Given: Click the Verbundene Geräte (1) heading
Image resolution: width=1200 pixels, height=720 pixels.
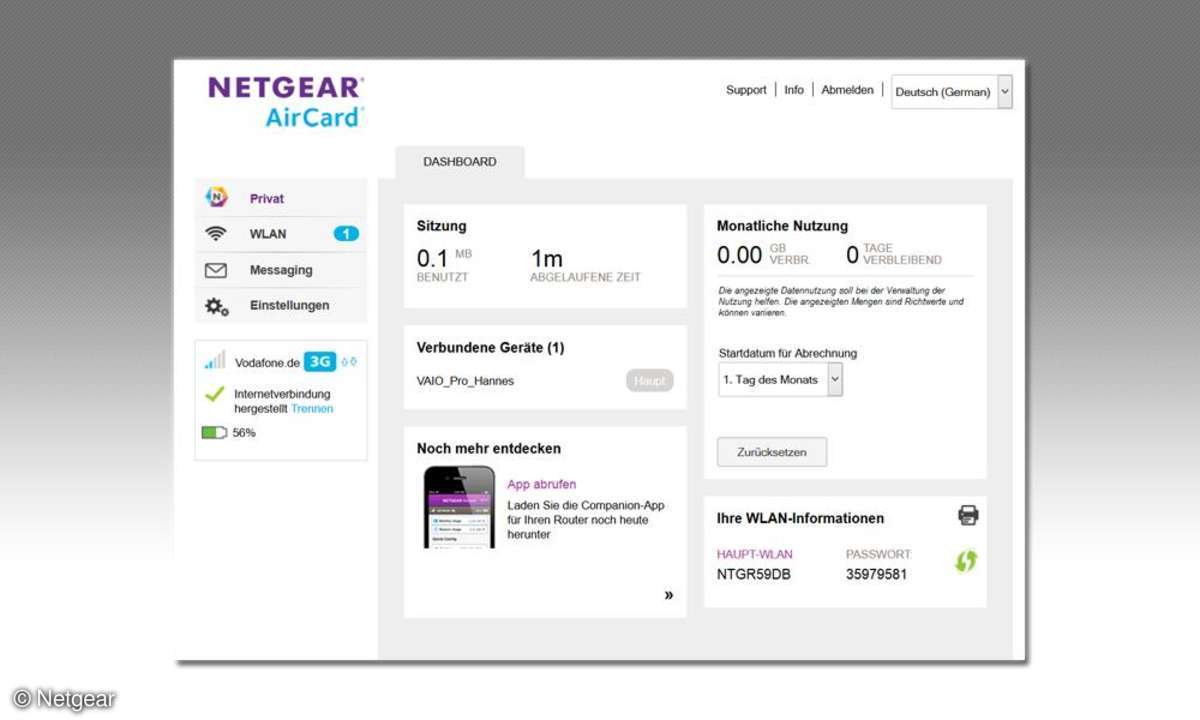Looking at the screenshot, I should click(x=490, y=348).
